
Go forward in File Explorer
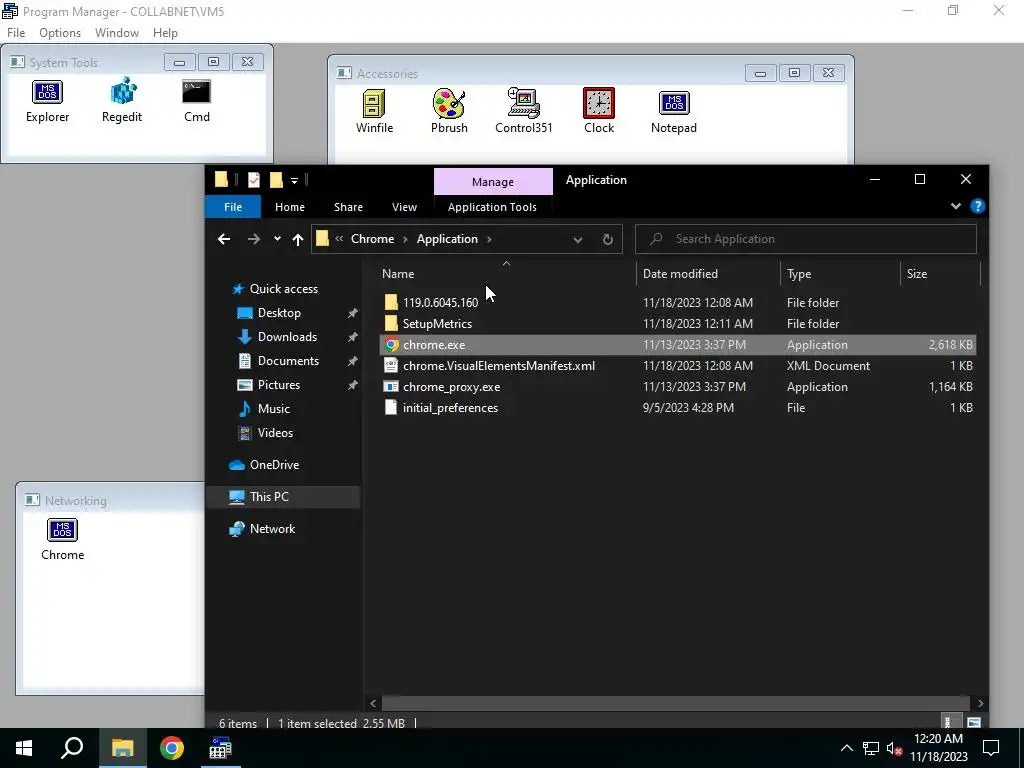[253, 239]
